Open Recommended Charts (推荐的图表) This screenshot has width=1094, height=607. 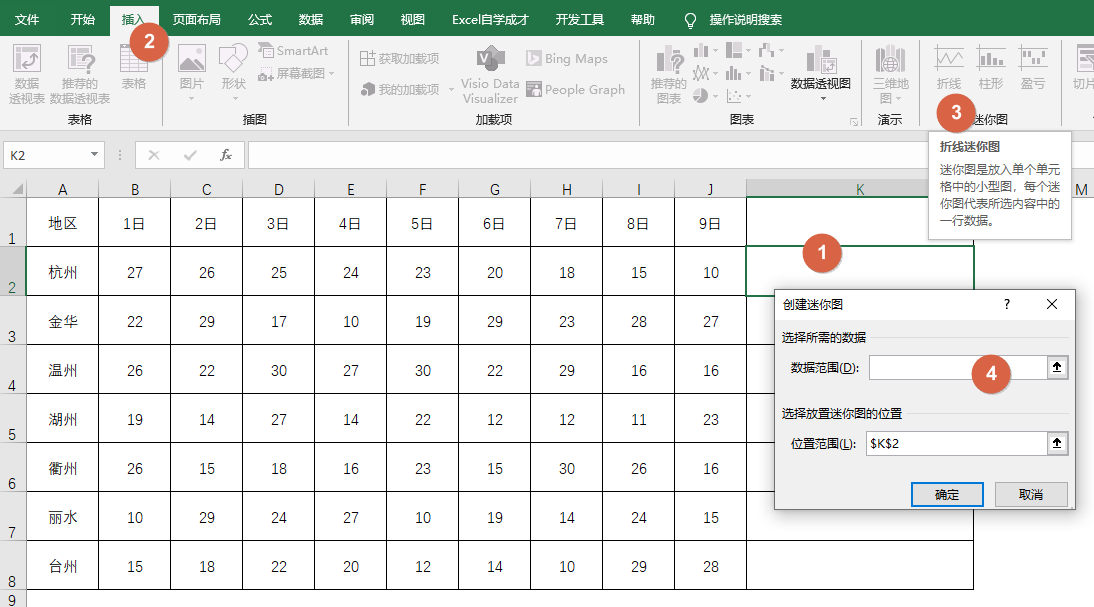coord(668,75)
